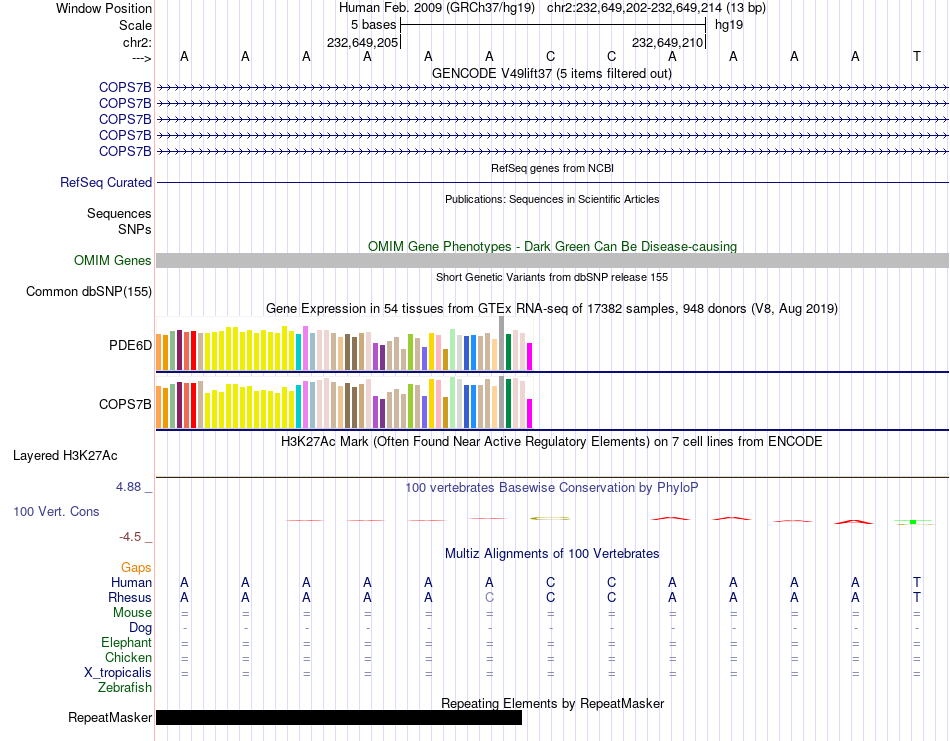950x741 pixels.
Task: Click the chr2: ruler label
Action: coord(137,42)
